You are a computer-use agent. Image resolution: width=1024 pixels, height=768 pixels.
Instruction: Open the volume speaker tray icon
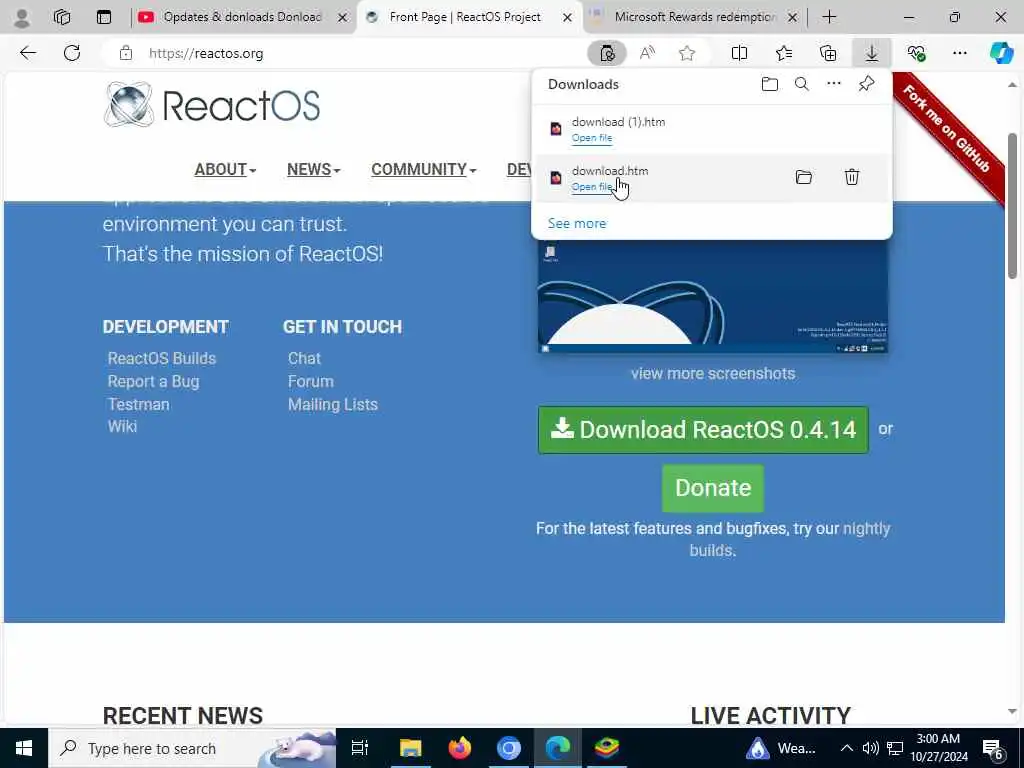(870, 748)
